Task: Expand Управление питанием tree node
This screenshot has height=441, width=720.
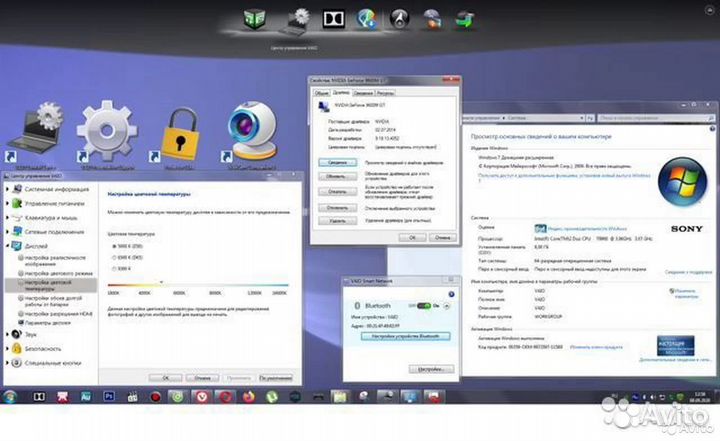Action: [x=7, y=203]
